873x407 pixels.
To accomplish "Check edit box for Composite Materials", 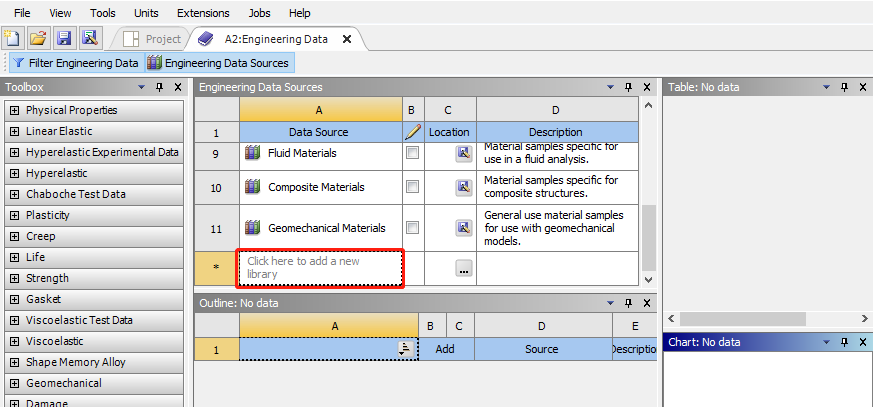I will coord(412,187).
